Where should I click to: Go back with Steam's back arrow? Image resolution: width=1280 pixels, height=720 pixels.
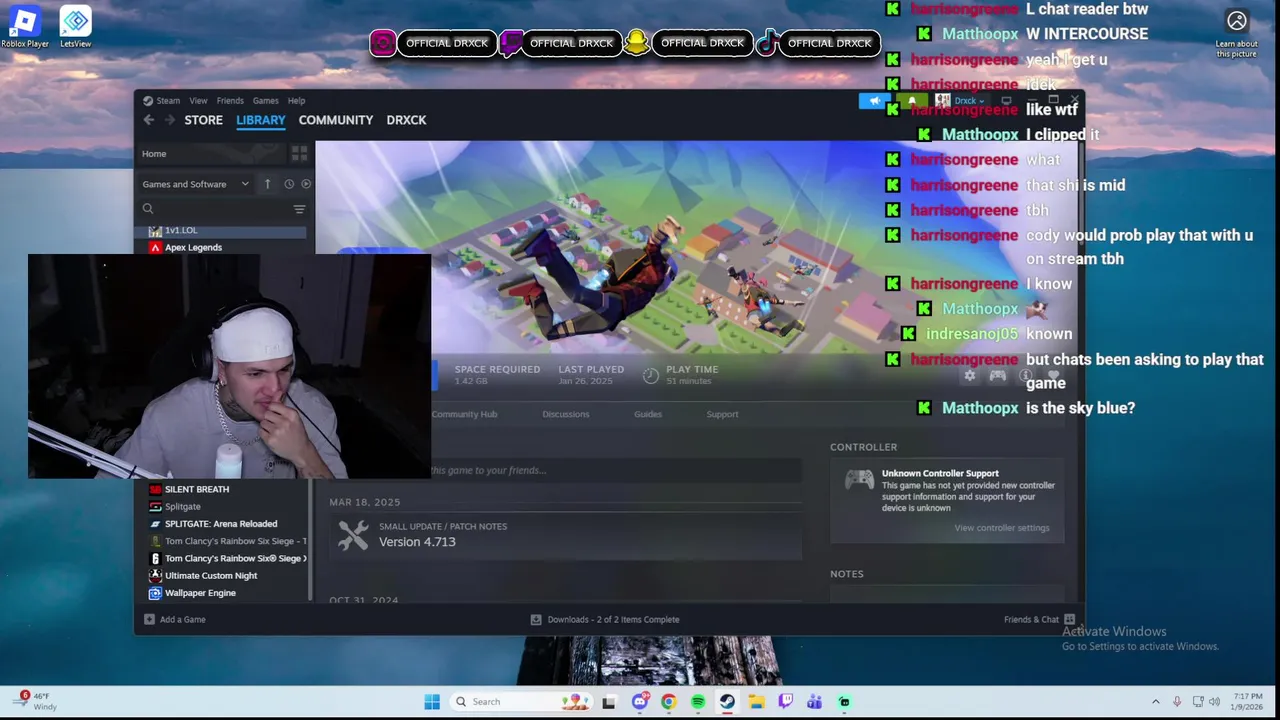(x=148, y=120)
